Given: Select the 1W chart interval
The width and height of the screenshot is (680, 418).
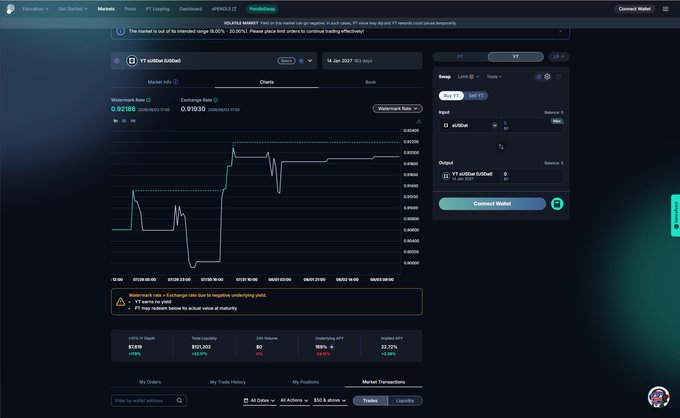Looking at the screenshot, I should 133,121.
